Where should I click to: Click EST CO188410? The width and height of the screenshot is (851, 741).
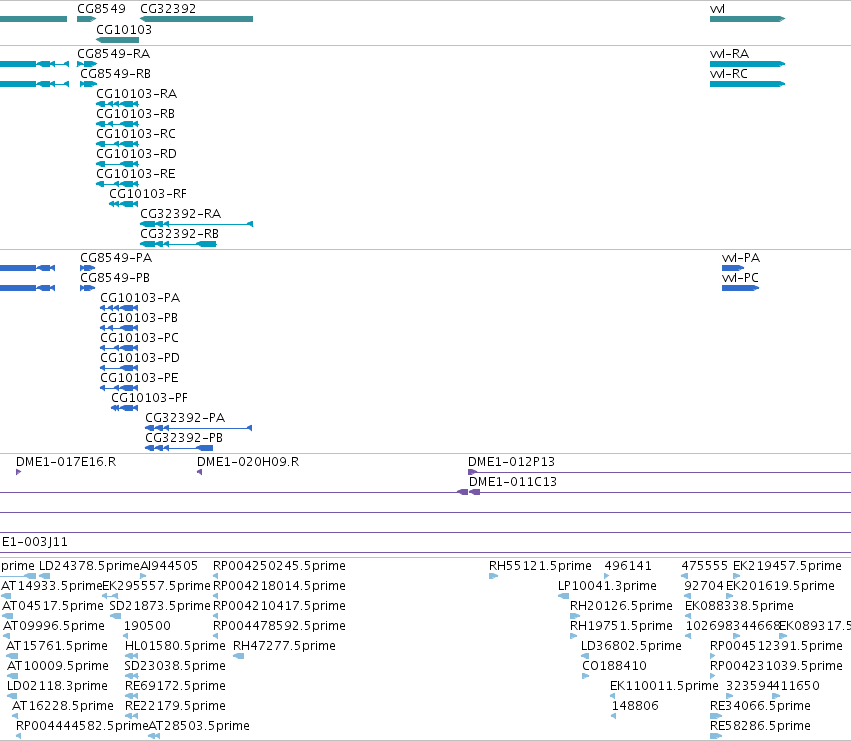[614, 666]
